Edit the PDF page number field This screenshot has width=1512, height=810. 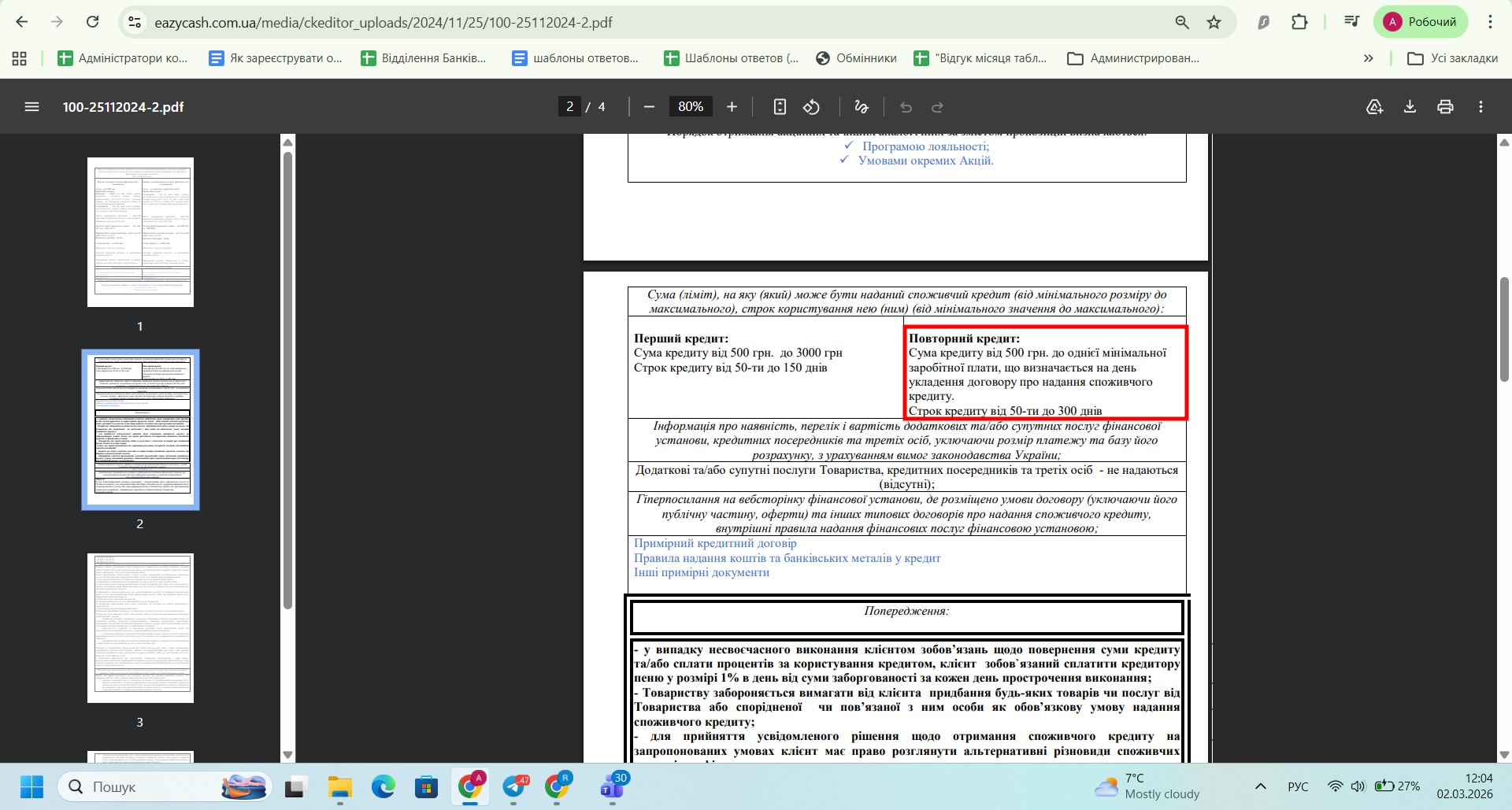coord(569,106)
